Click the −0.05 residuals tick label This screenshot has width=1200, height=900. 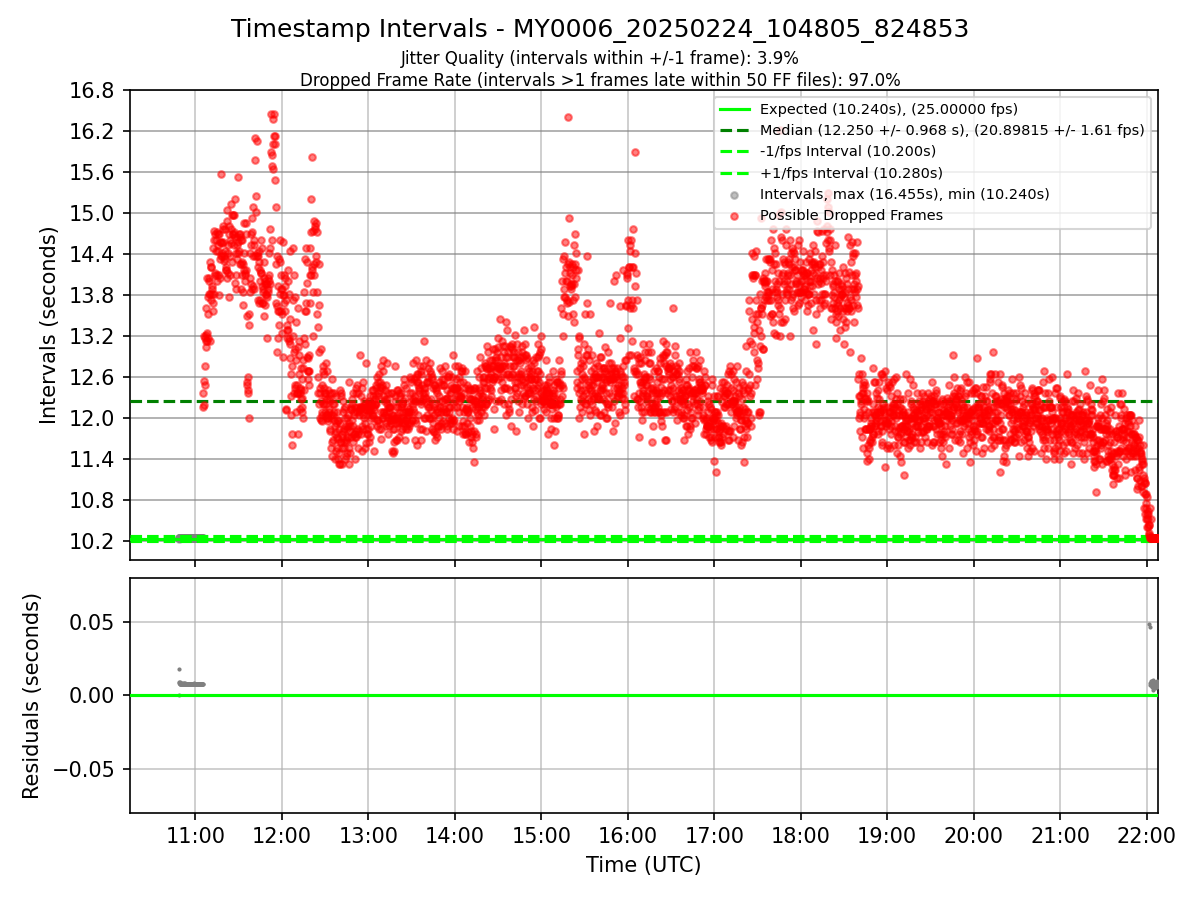tap(86, 769)
